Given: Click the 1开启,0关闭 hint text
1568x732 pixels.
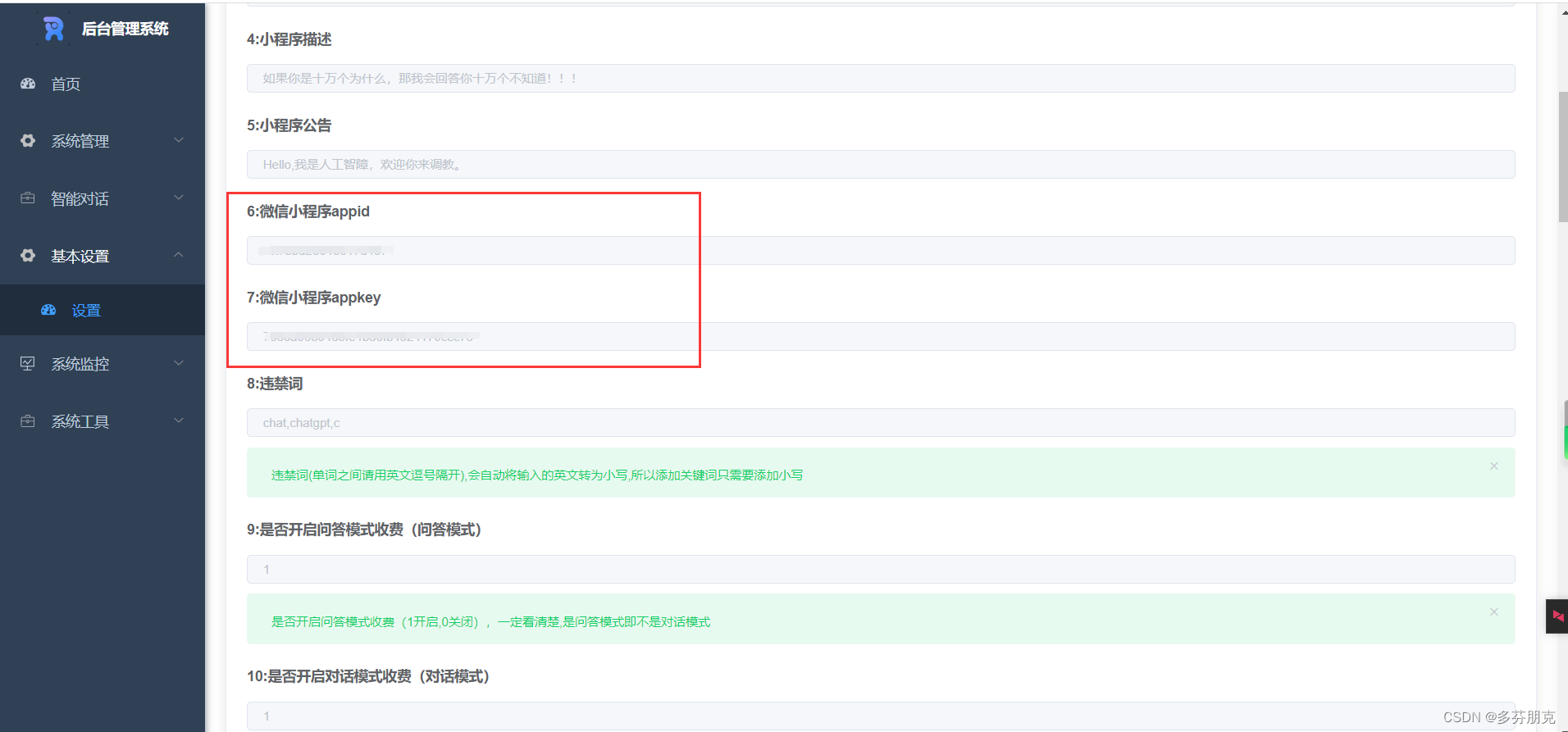Looking at the screenshot, I should point(490,622).
